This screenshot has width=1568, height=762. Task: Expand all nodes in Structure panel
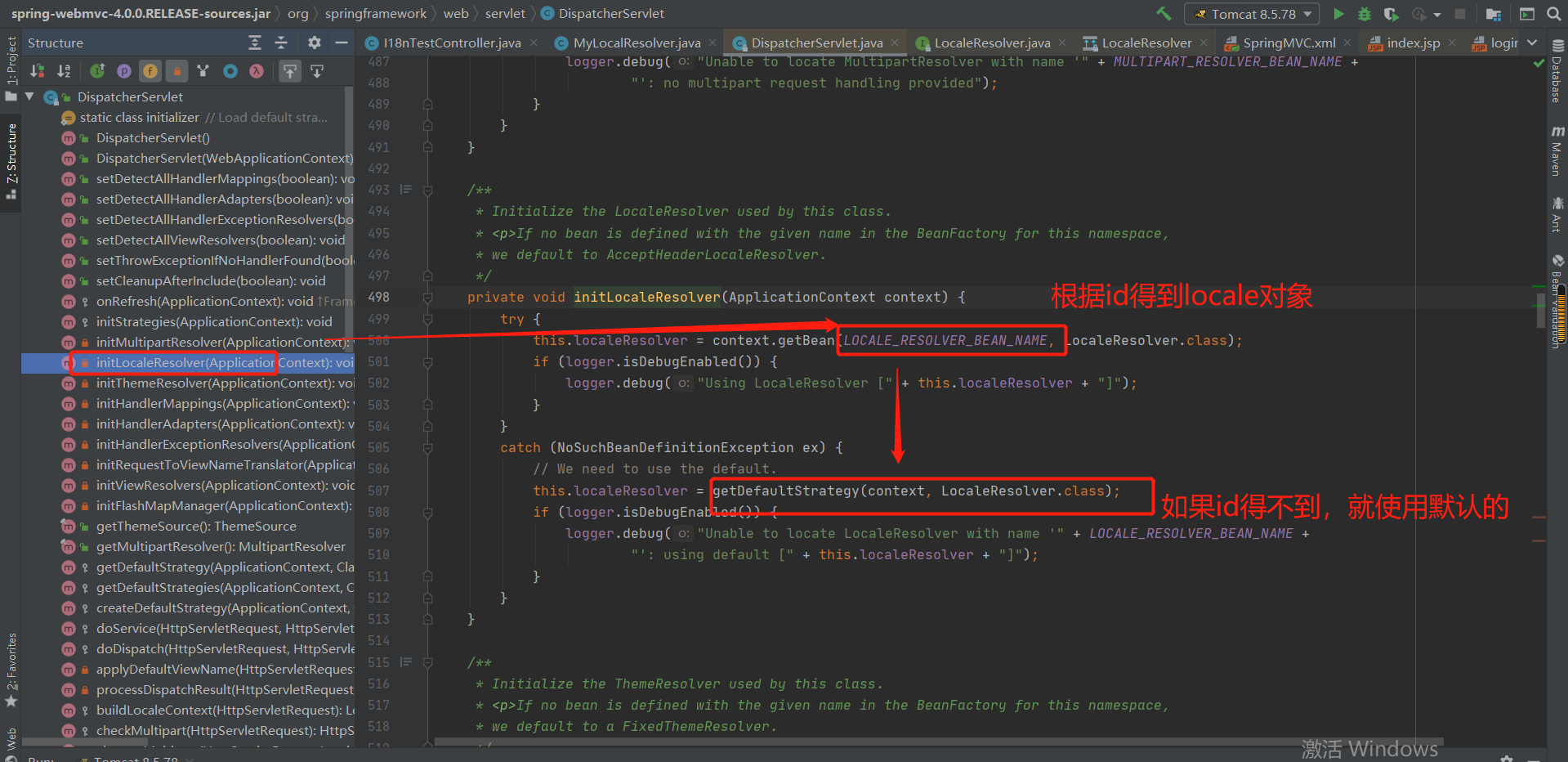[x=255, y=43]
